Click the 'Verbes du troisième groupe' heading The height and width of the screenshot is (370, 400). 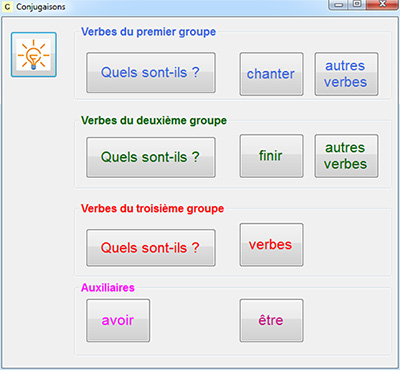[152, 209]
